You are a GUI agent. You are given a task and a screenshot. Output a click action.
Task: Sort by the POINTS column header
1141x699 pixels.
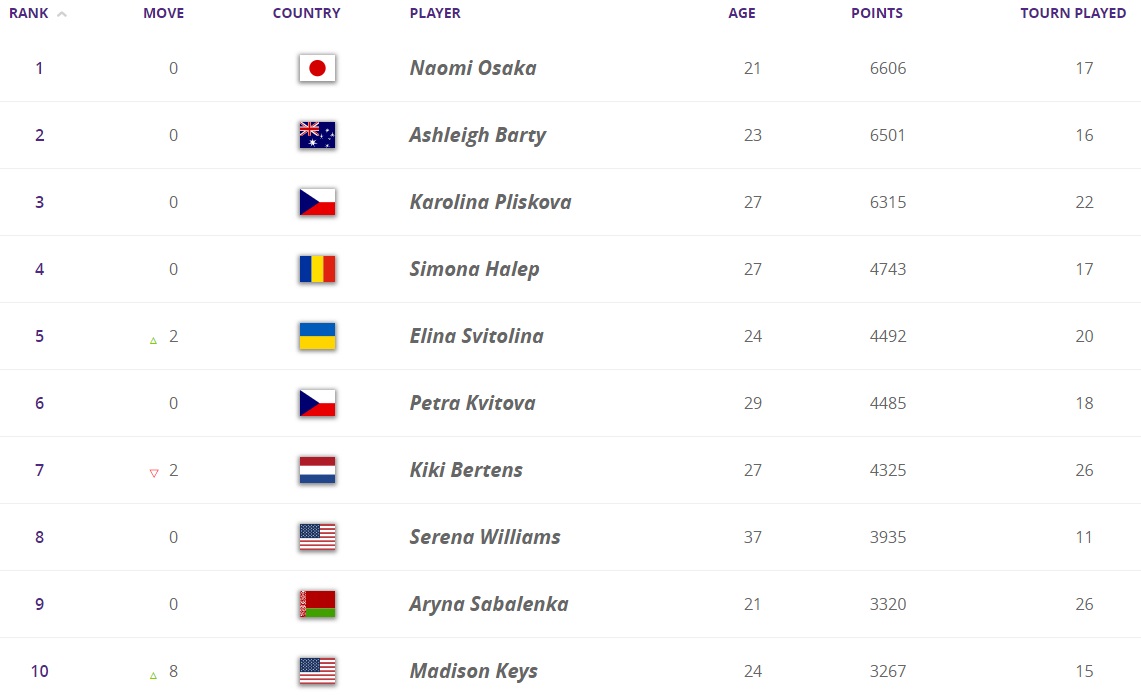pyautogui.click(x=876, y=14)
